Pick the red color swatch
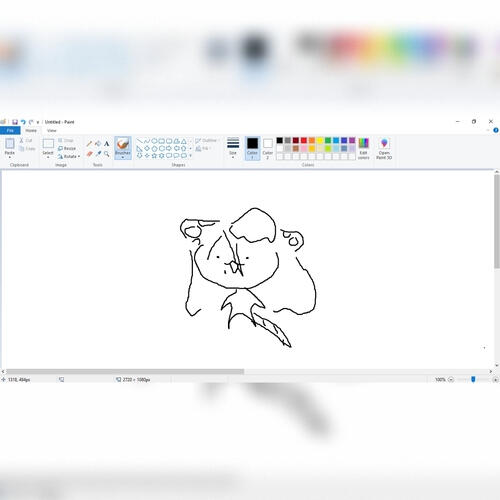This screenshot has width=500, height=500. click(x=304, y=140)
